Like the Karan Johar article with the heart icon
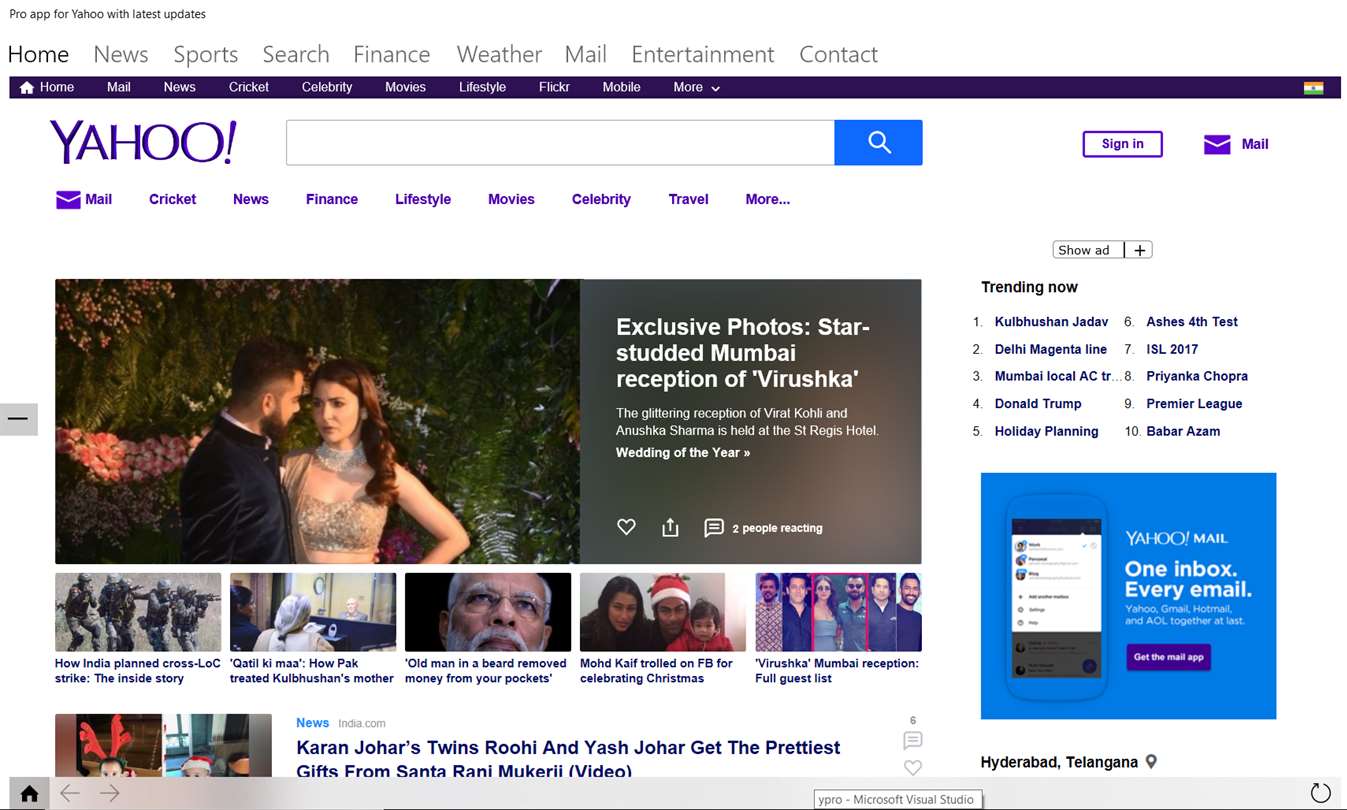Viewport: 1347px width, 810px height. point(912,767)
